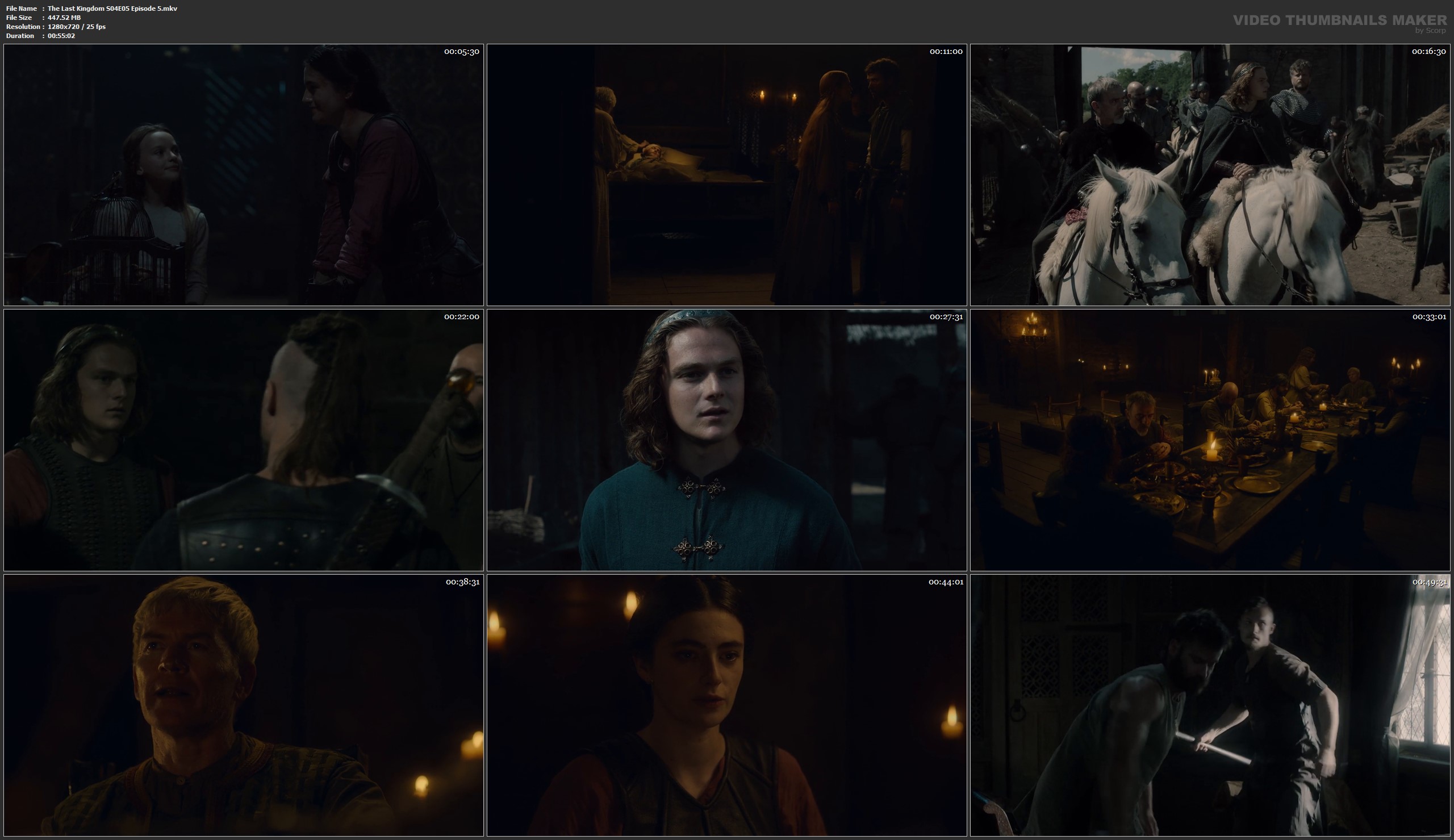Click the 00:49:31 timestamp label

click(1428, 582)
